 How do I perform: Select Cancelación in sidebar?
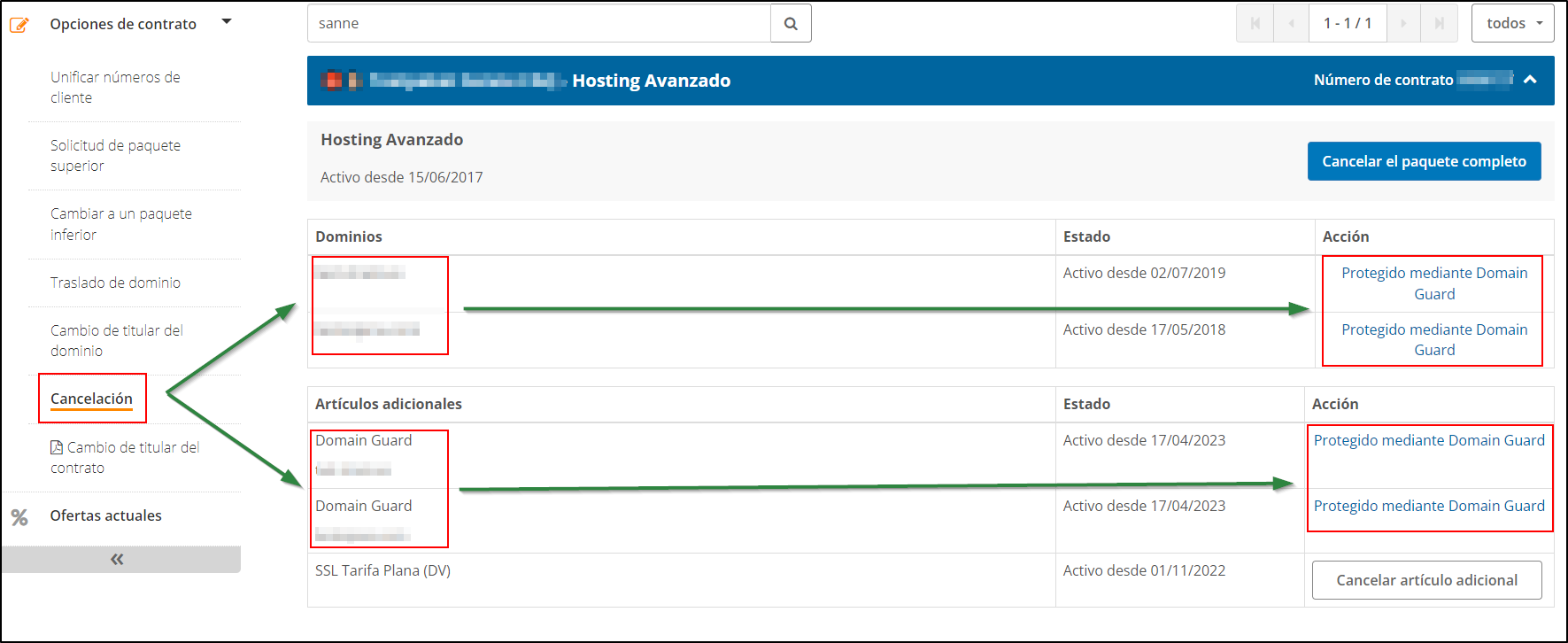tap(91, 399)
